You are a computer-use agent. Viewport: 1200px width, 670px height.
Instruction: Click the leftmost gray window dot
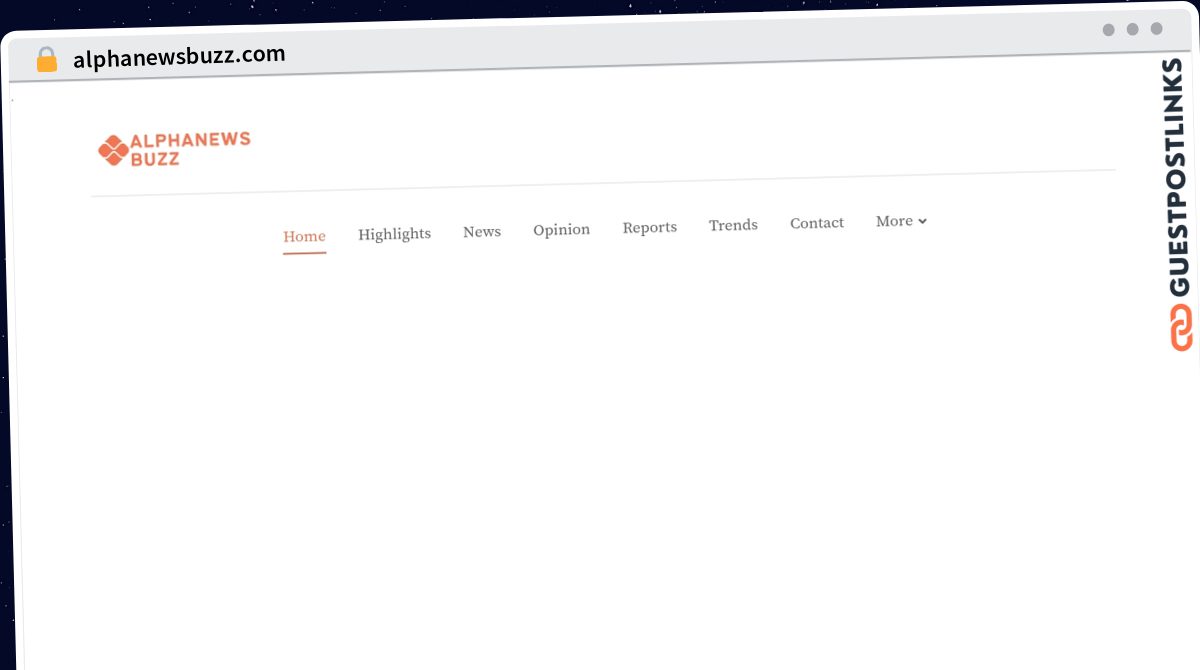click(1108, 30)
